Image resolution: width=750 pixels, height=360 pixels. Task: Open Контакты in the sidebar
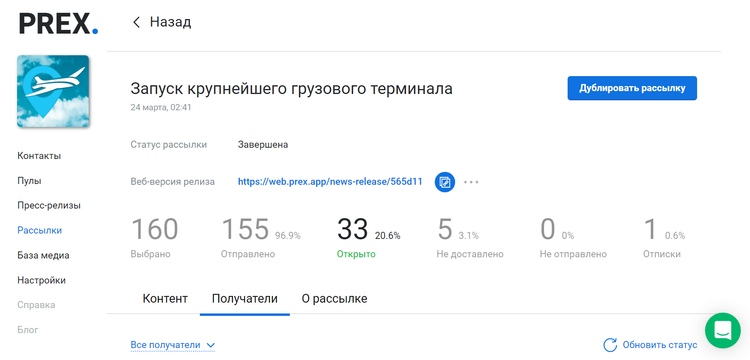coord(39,156)
